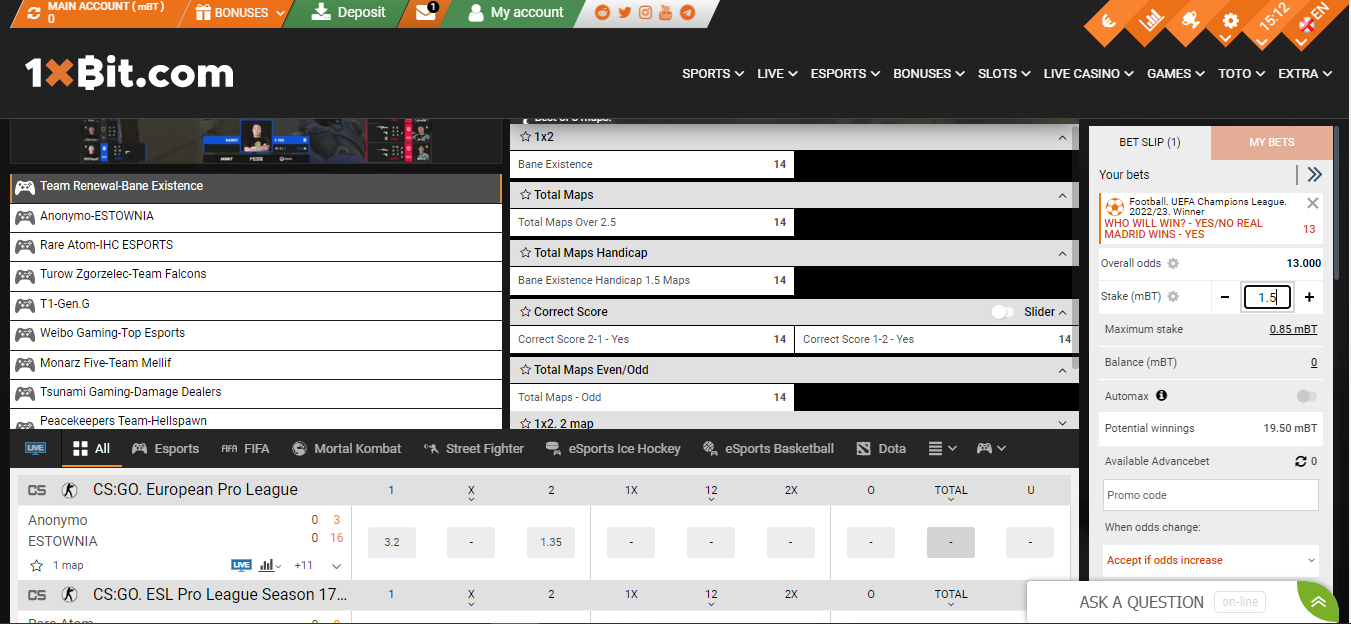Star the Total Maps market
The height and width of the screenshot is (624, 1351).
pos(525,195)
